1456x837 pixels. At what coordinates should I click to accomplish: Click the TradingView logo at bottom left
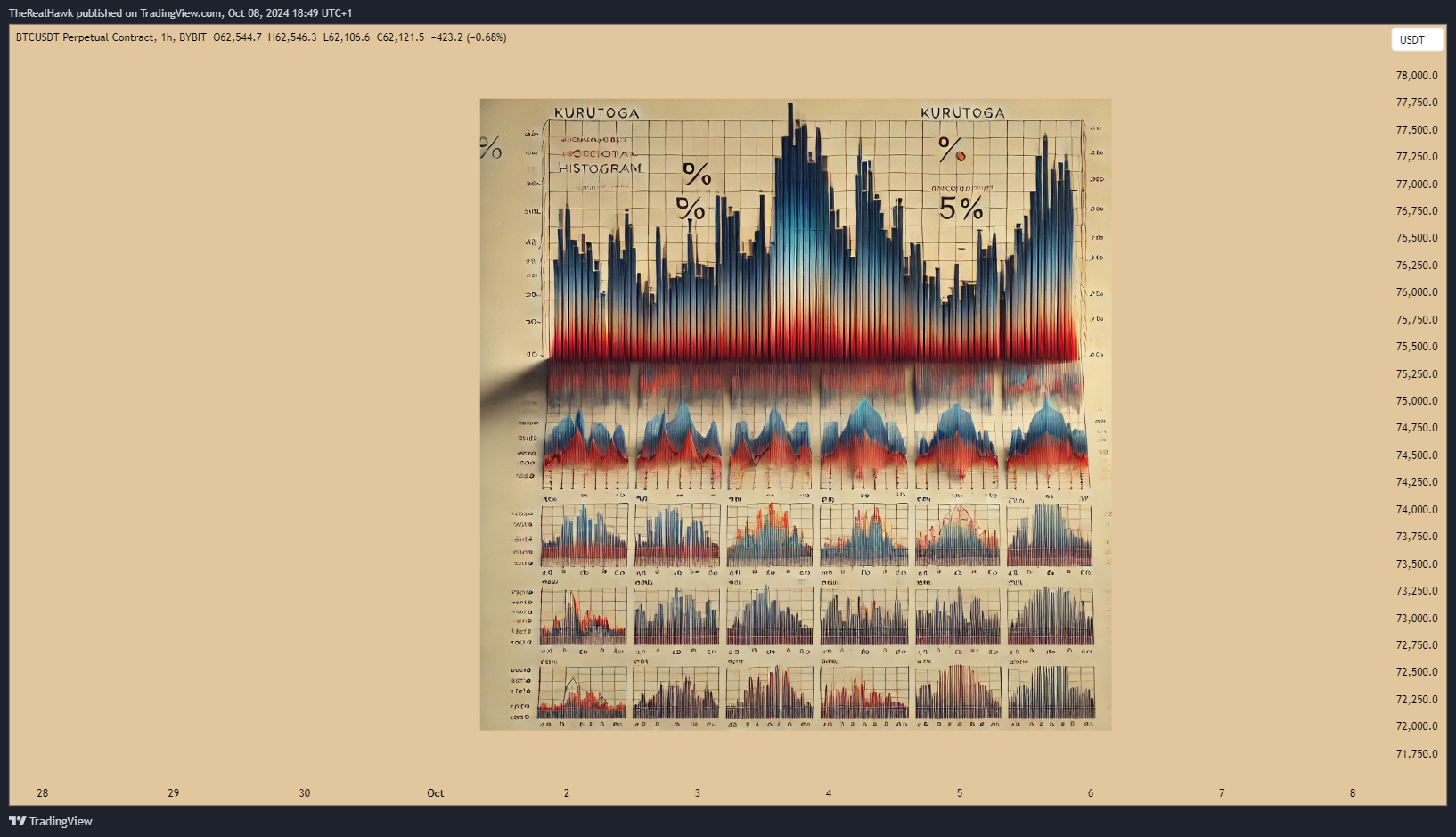(x=51, y=821)
